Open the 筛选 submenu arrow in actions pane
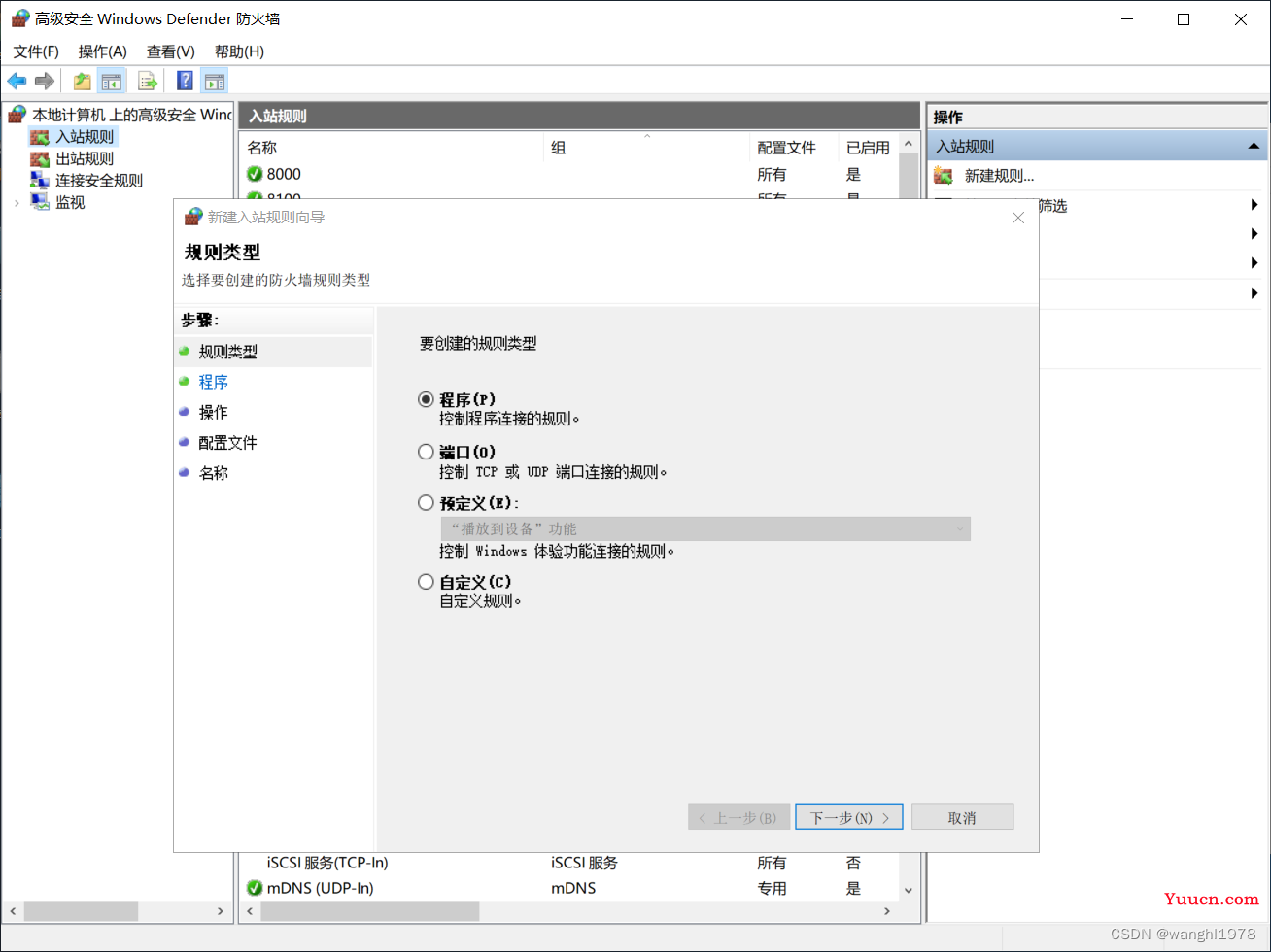Image resolution: width=1271 pixels, height=952 pixels. tap(1254, 205)
